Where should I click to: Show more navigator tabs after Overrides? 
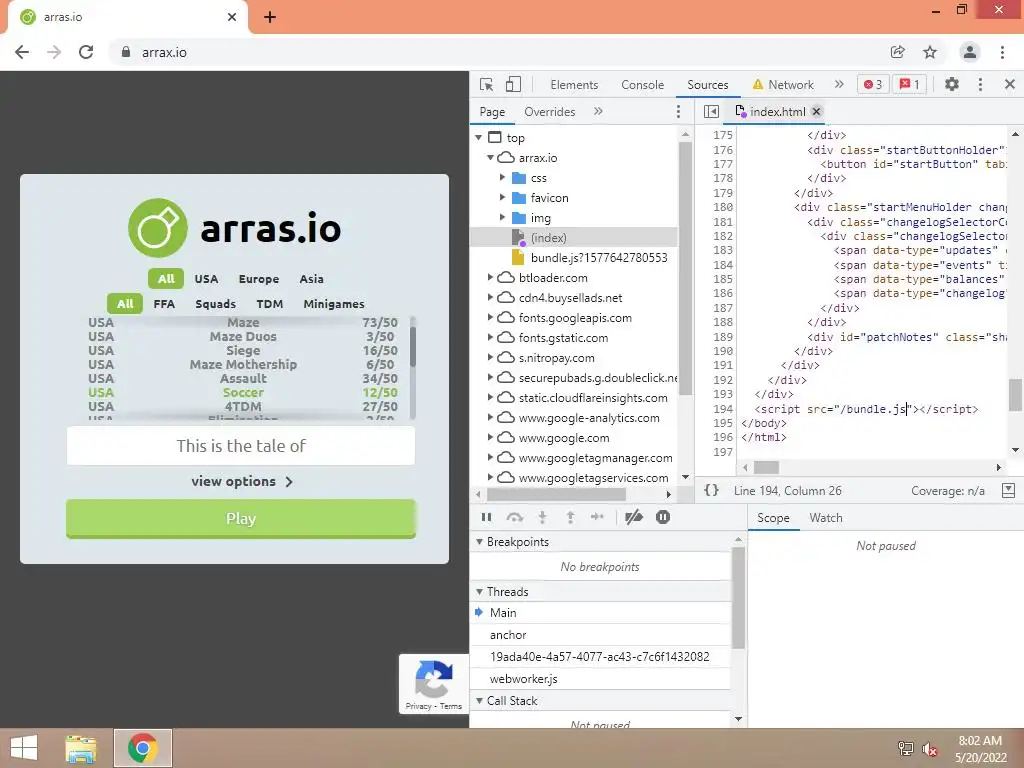pyautogui.click(x=598, y=112)
